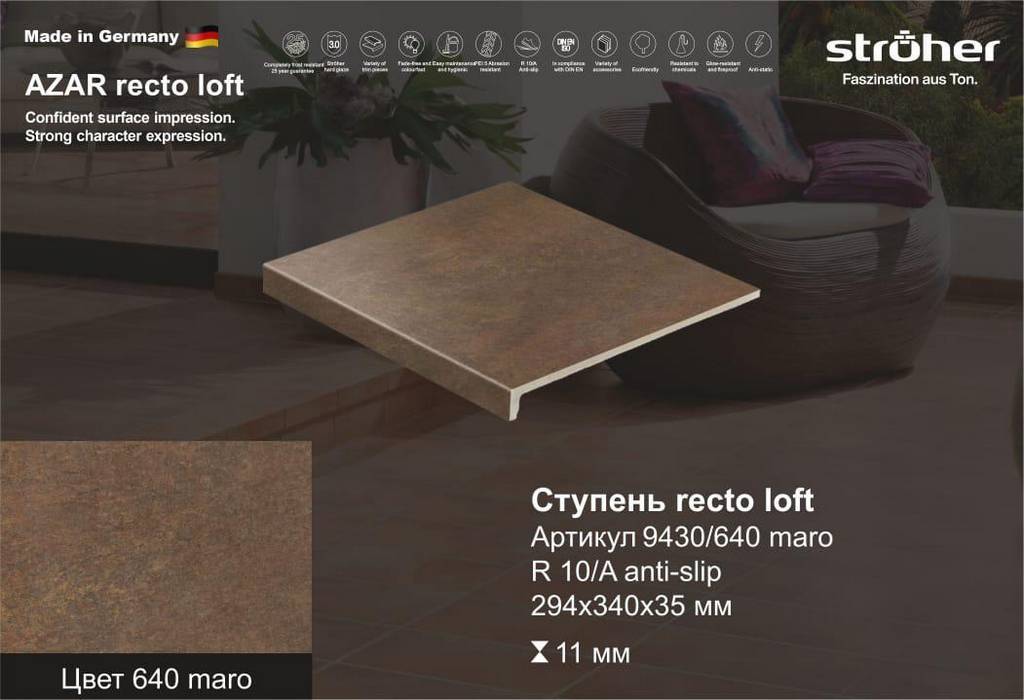Click the Glow-resistant and fireproof icon

pos(720,44)
